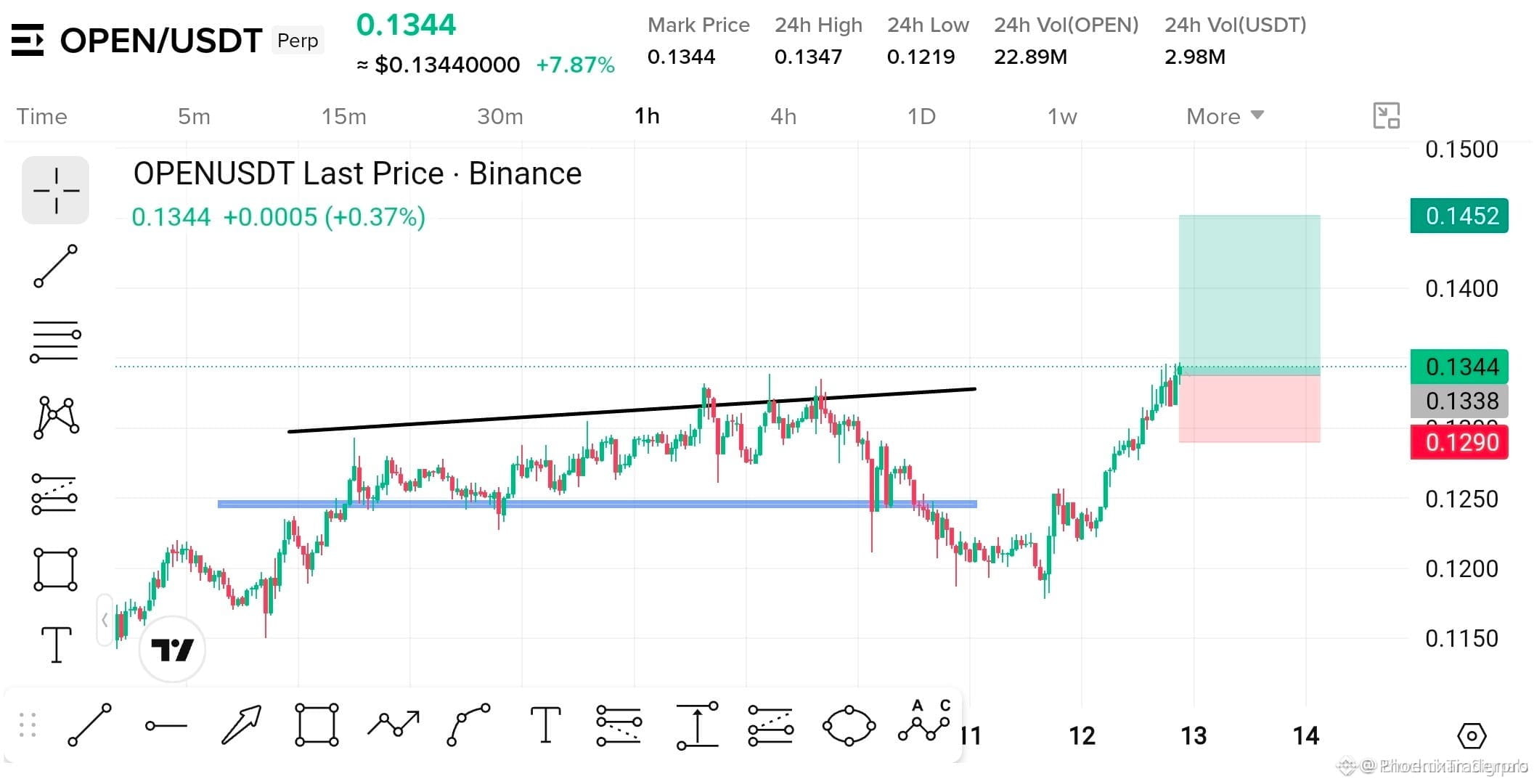Image resolution: width=1534 pixels, height=784 pixels.
Task: Expand the More timeframes dropdown
Action: [1225, 116]
